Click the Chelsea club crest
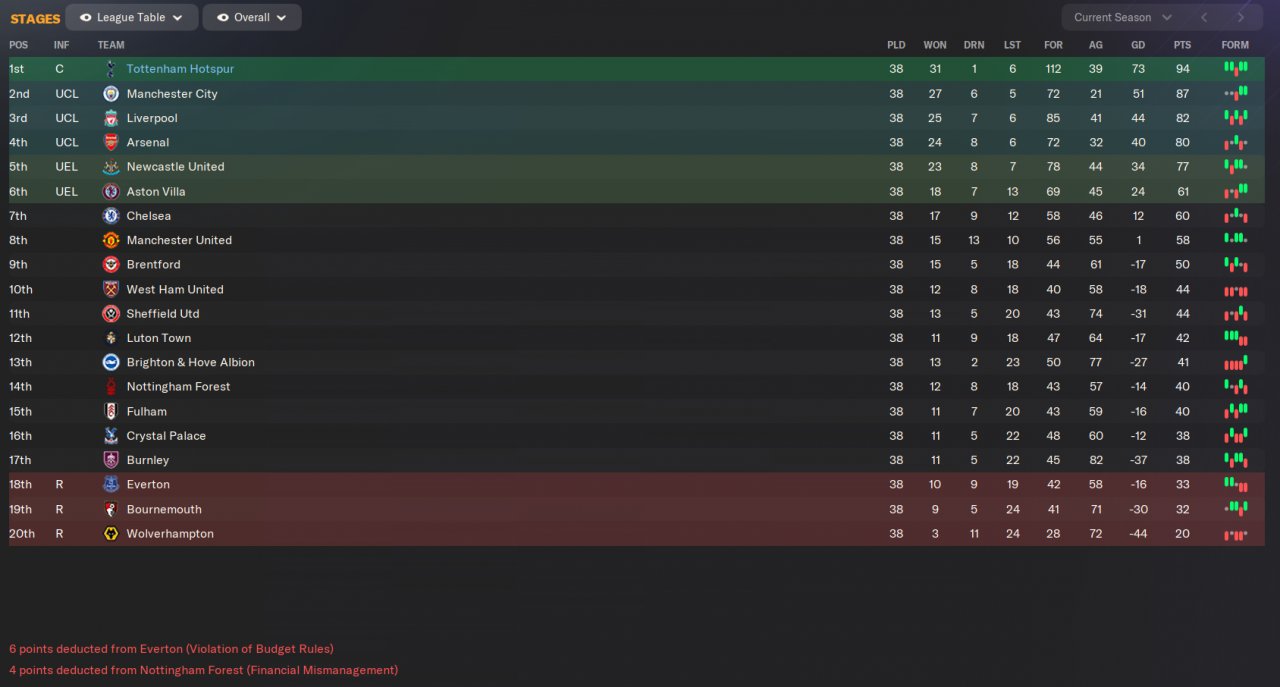Screen dimensions: 1280x687 click(111, 216)
